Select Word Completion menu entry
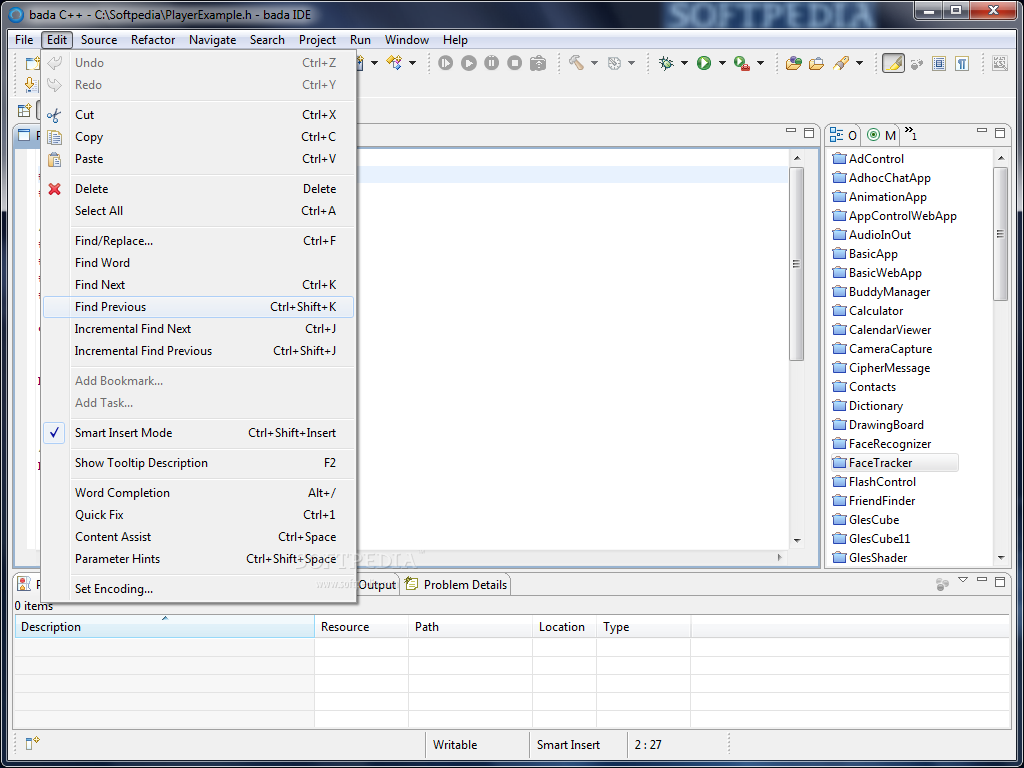Screen dimensions: 1024x768 (199, 493)
